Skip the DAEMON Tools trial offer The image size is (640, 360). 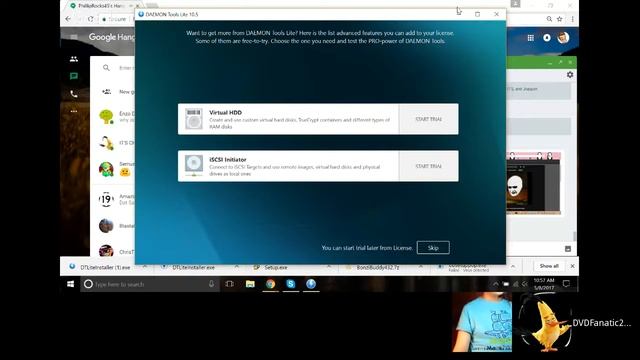click(x=433, y=248)
